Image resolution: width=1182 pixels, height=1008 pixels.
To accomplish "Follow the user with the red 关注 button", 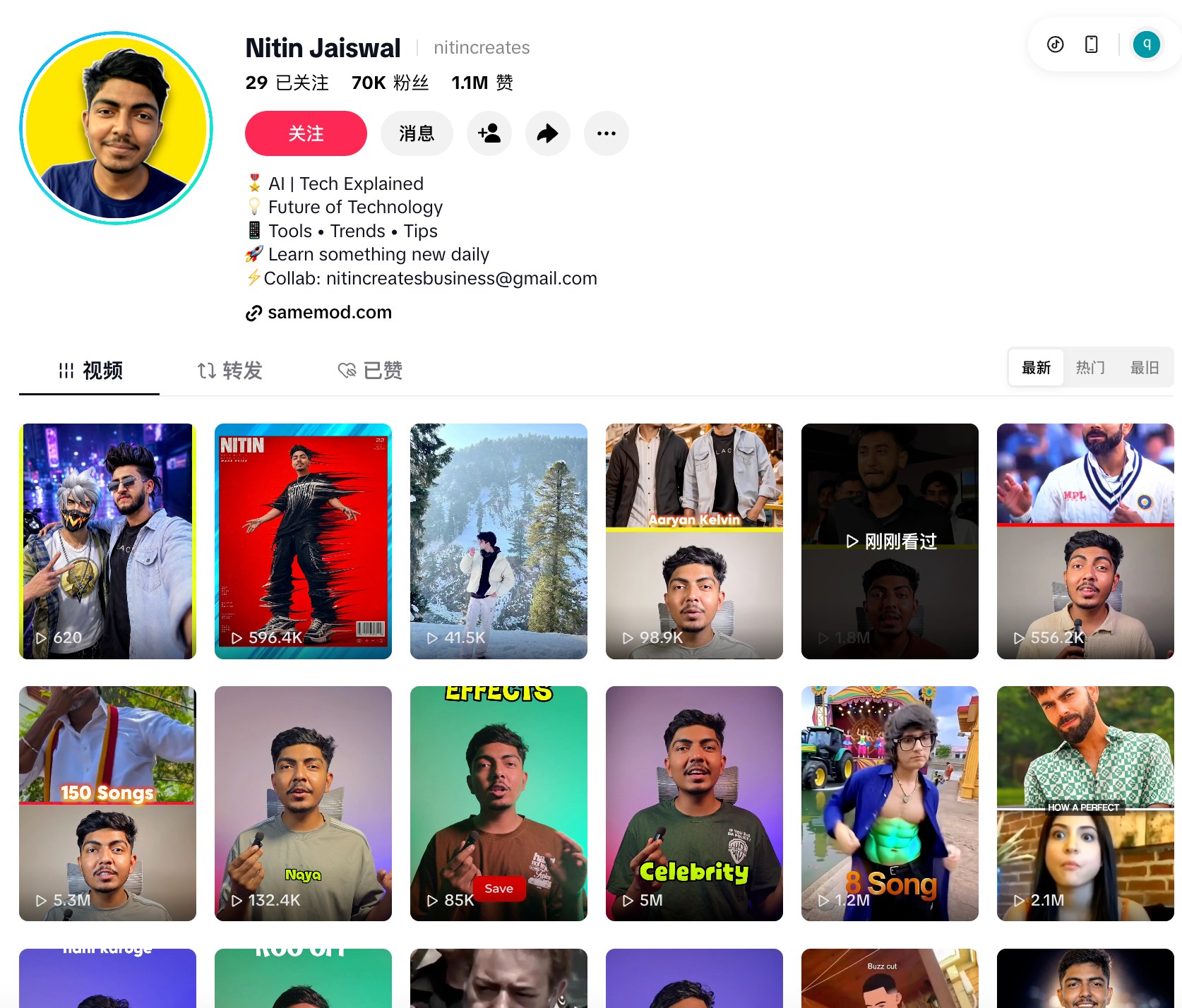I will pyautogui.click(x=306, y=133).
